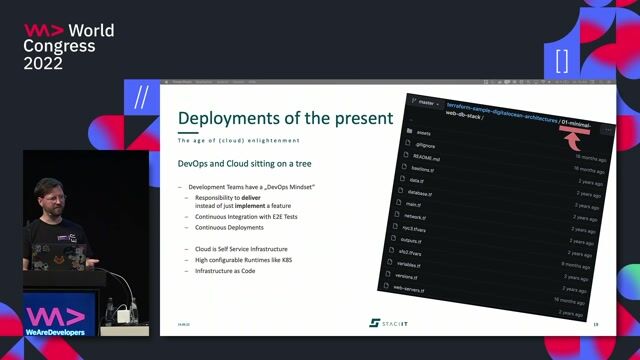Open the versions.tf file name
This screenshot has width=640, height=360.
(x=406, y=276)
